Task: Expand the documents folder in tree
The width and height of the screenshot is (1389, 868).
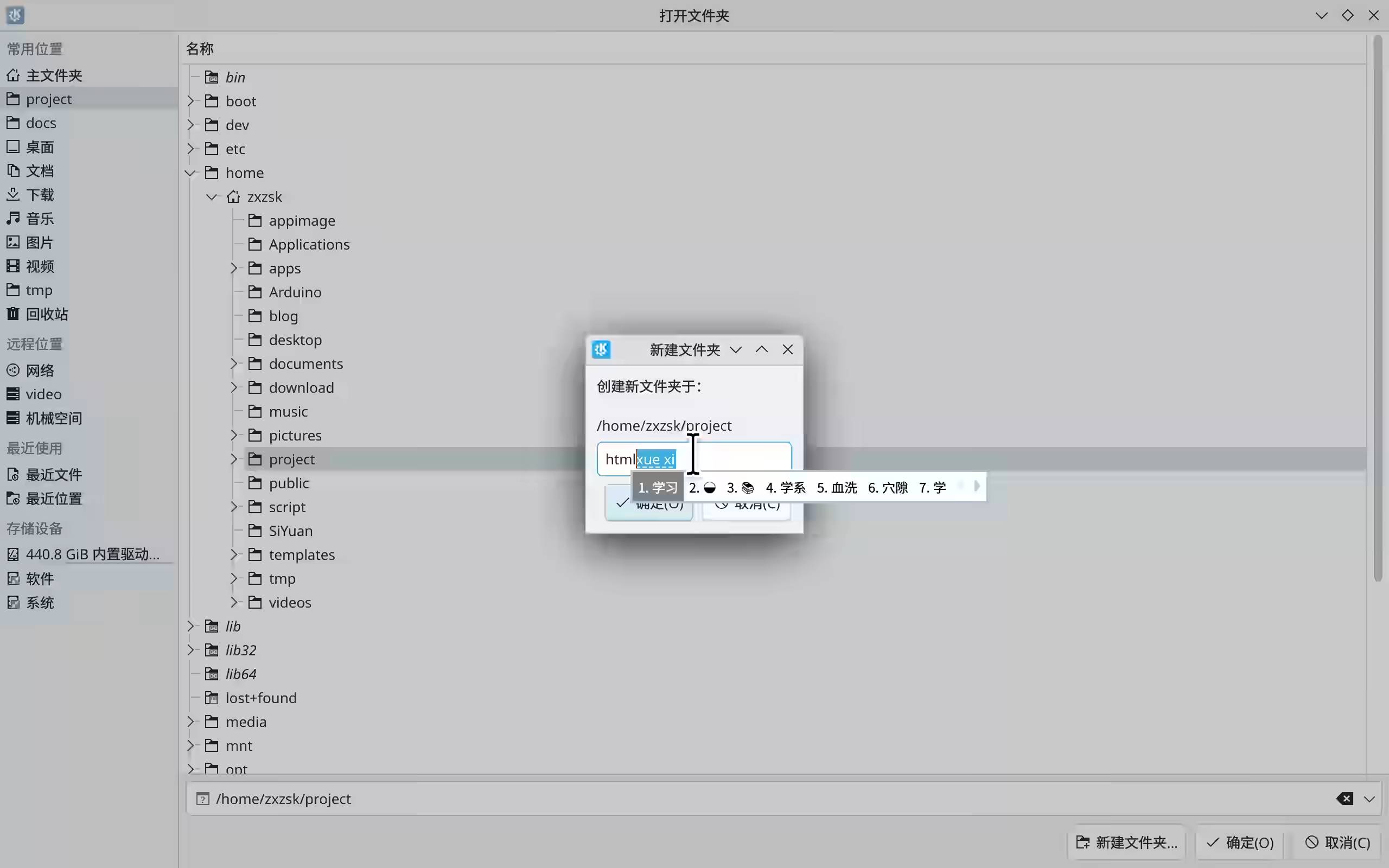Action: (234, 363)
